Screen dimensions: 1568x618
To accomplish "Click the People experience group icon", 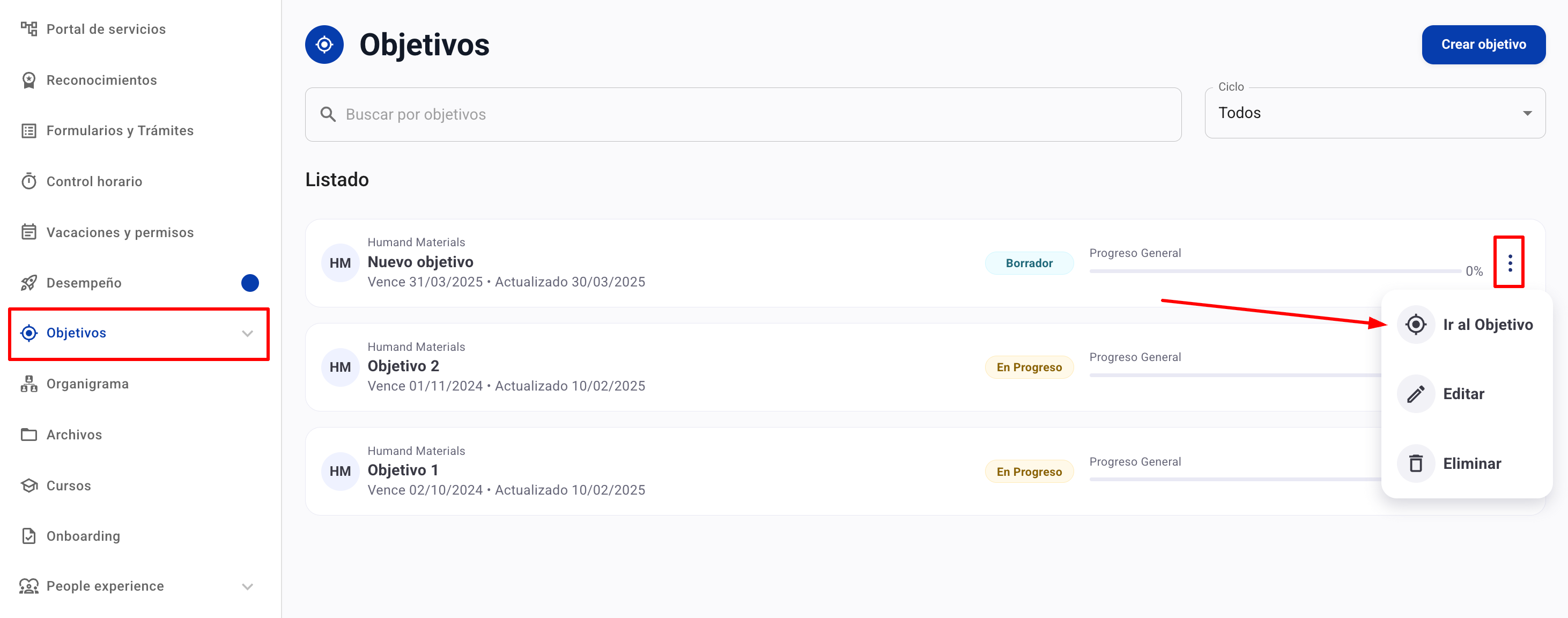I will click(x=28, y=586).
